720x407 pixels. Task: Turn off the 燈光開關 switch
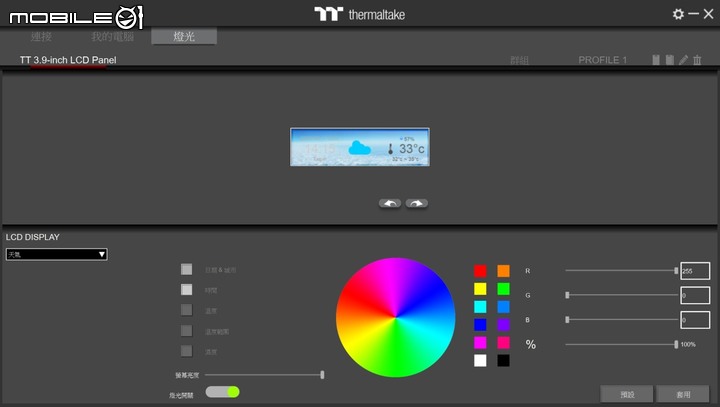[x=223, y=392]
